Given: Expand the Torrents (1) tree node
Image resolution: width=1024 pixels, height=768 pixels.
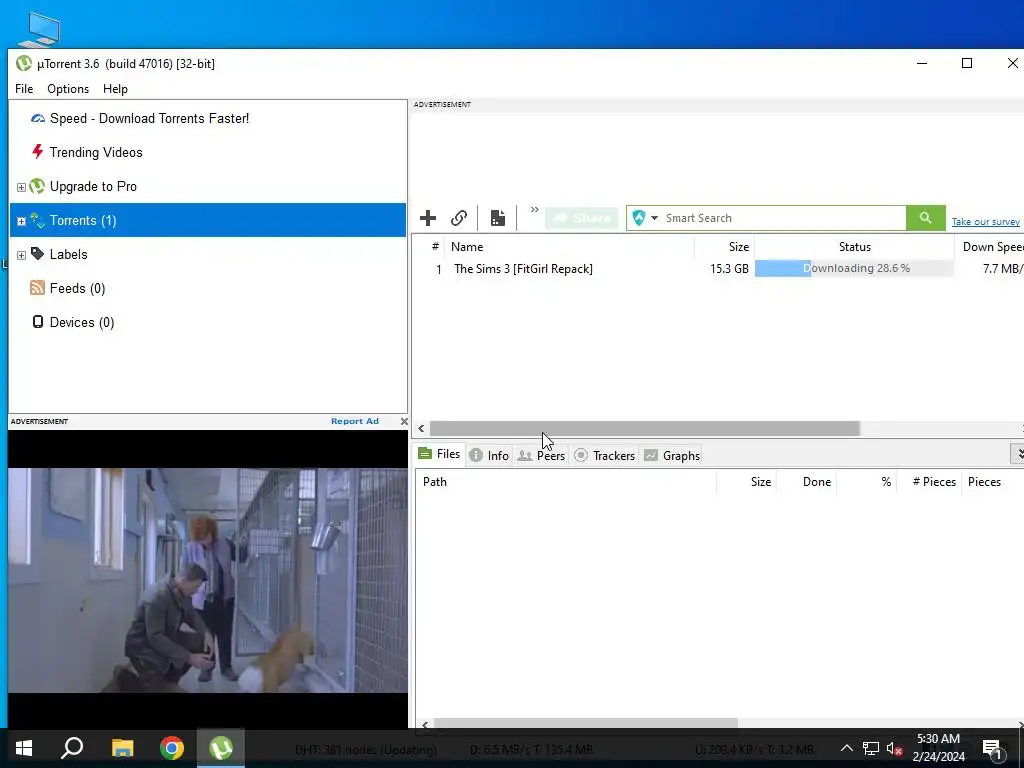Looking at the screenshot, I should pos(21,221).
